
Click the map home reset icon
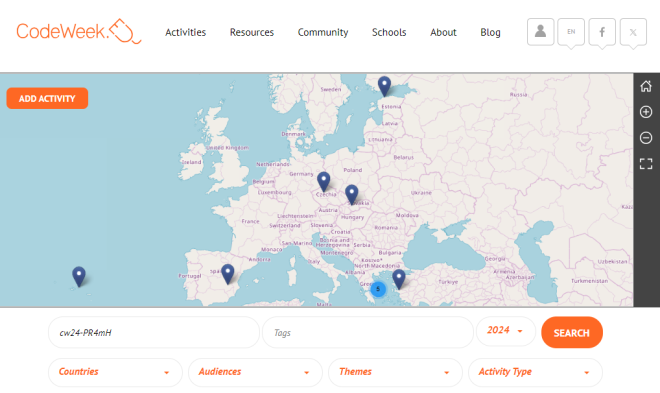(x=646, y=86)
